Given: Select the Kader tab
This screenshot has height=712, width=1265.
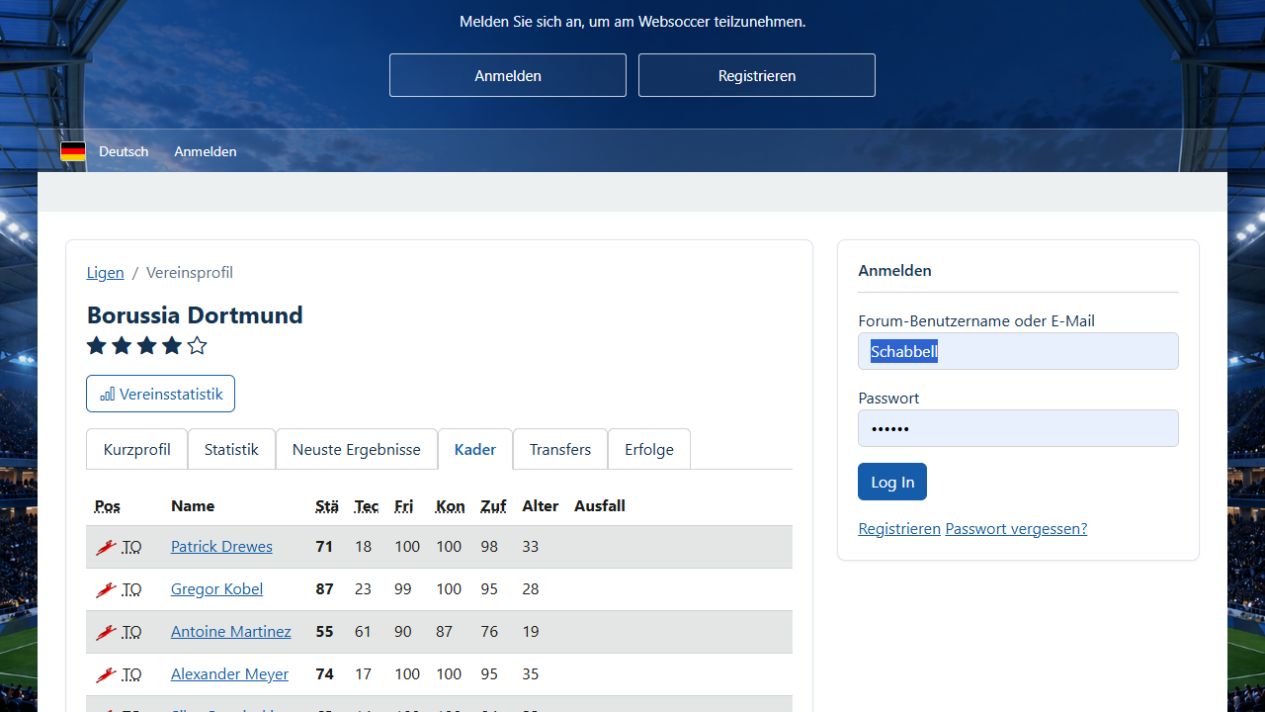Looking at the screenshot, I should [x=475, y=450].
